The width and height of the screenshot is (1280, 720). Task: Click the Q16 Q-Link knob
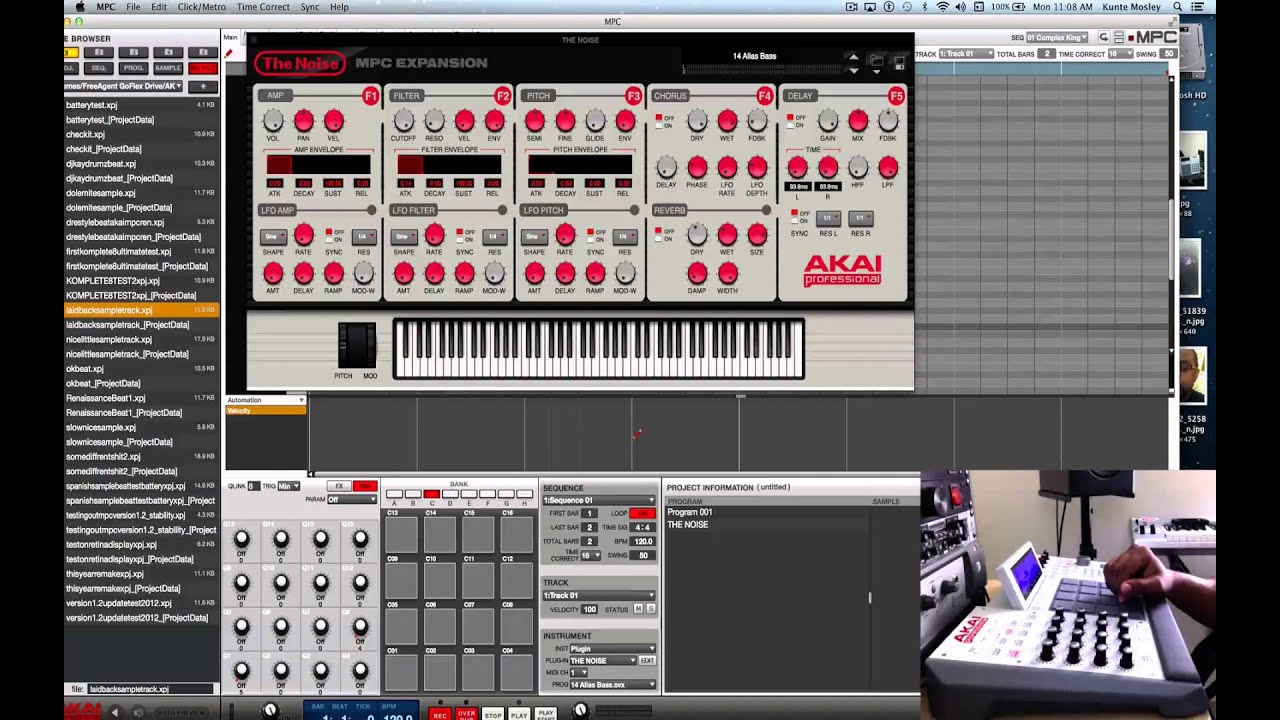(360, 539)
